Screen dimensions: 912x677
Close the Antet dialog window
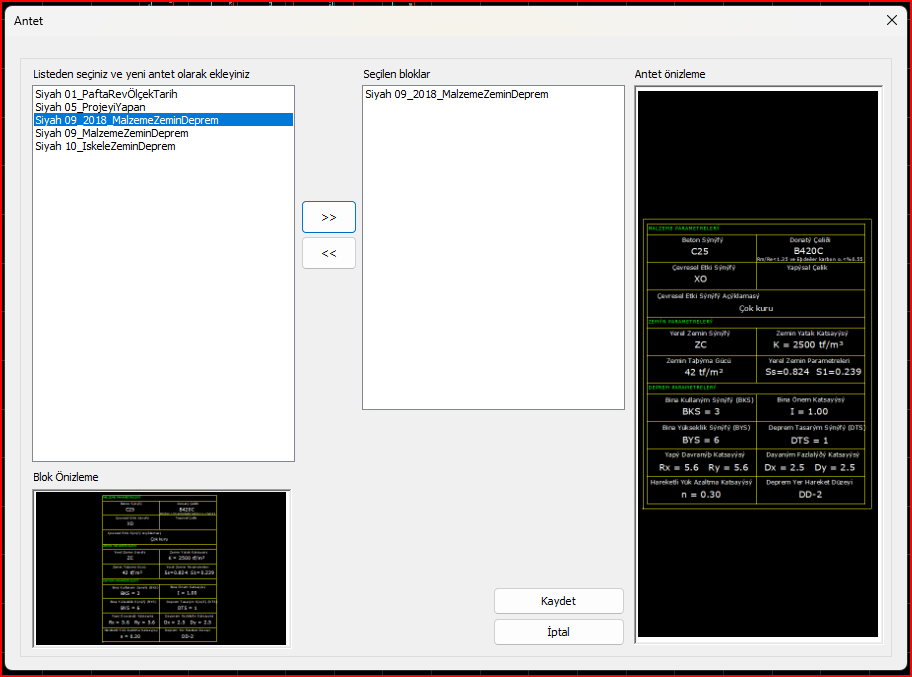pyautogui.click(x=891, y=19)
